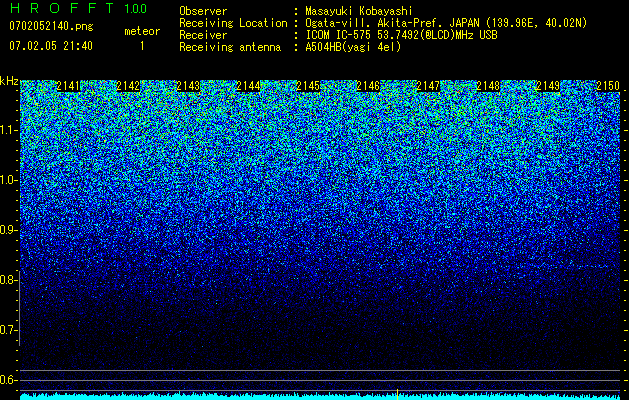
Task: Click the 2147 time marker
Action: coord(428,86)
